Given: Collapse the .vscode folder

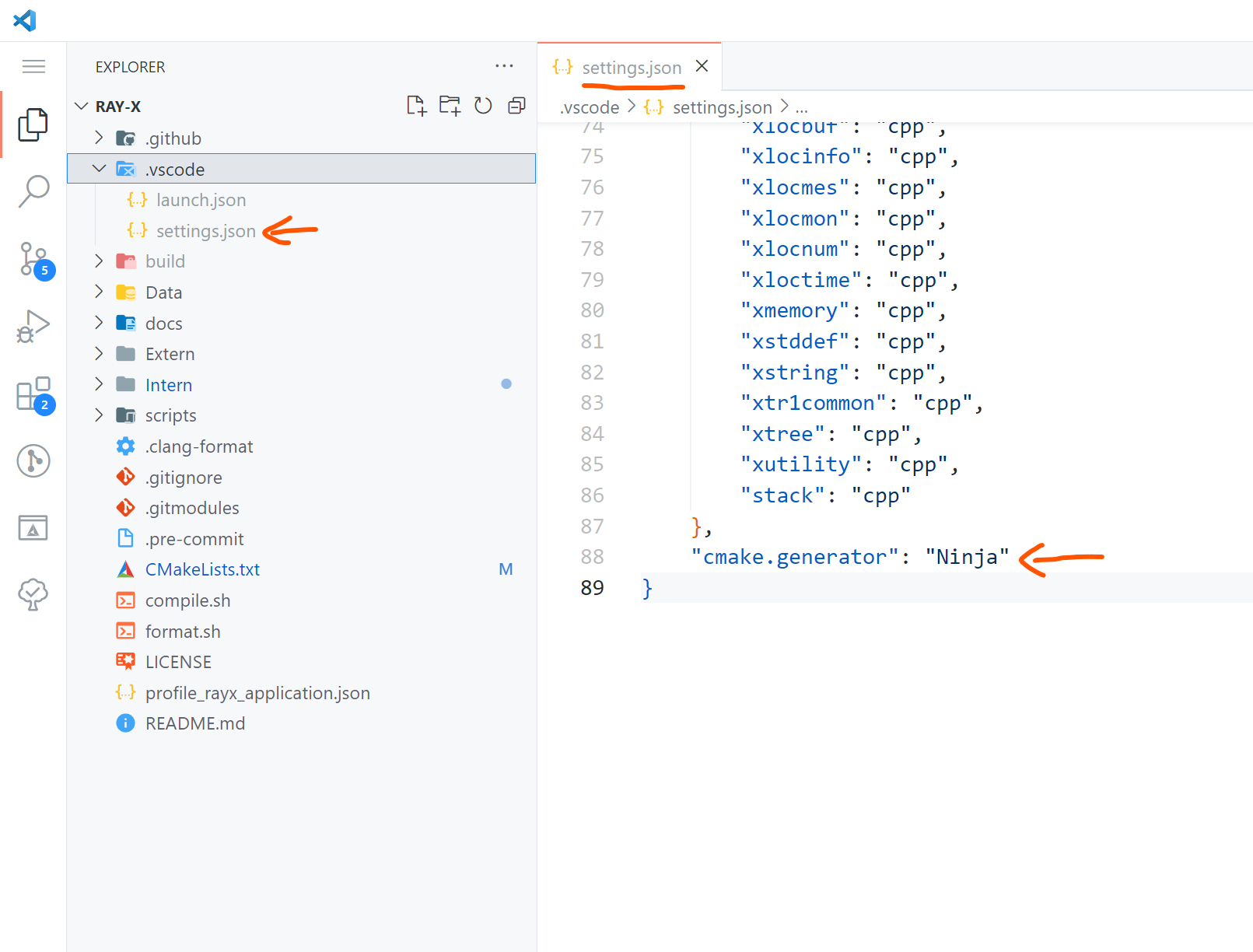Looking at the screenshot, I should 99,169.
